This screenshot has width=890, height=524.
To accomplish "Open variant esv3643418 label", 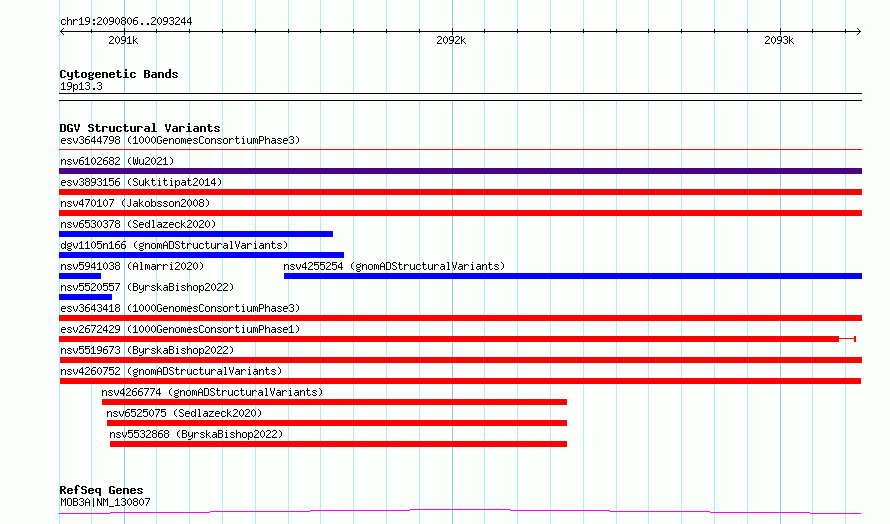I will click(180, 308).
